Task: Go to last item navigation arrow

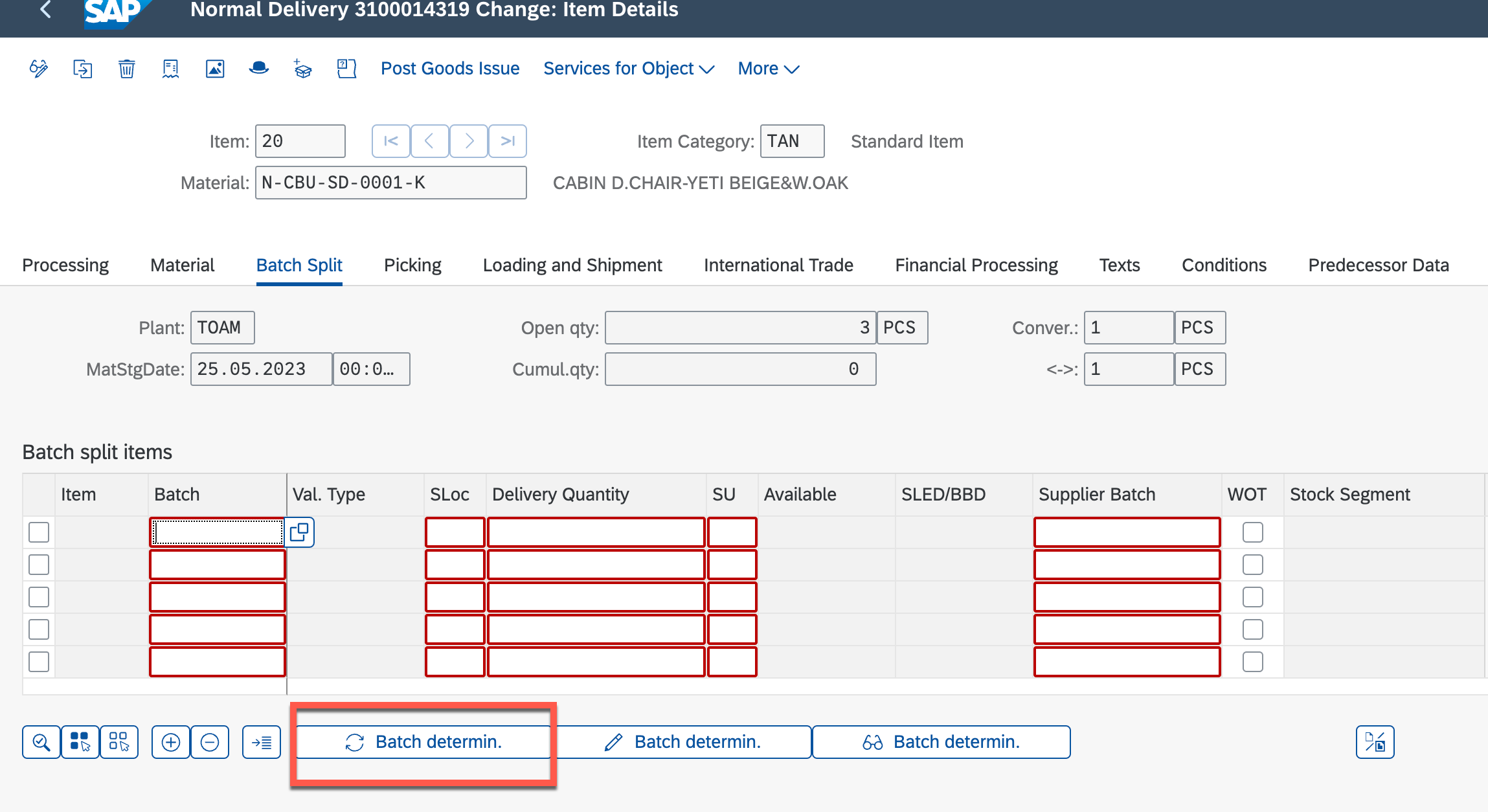Action: (x=508, y=141)
